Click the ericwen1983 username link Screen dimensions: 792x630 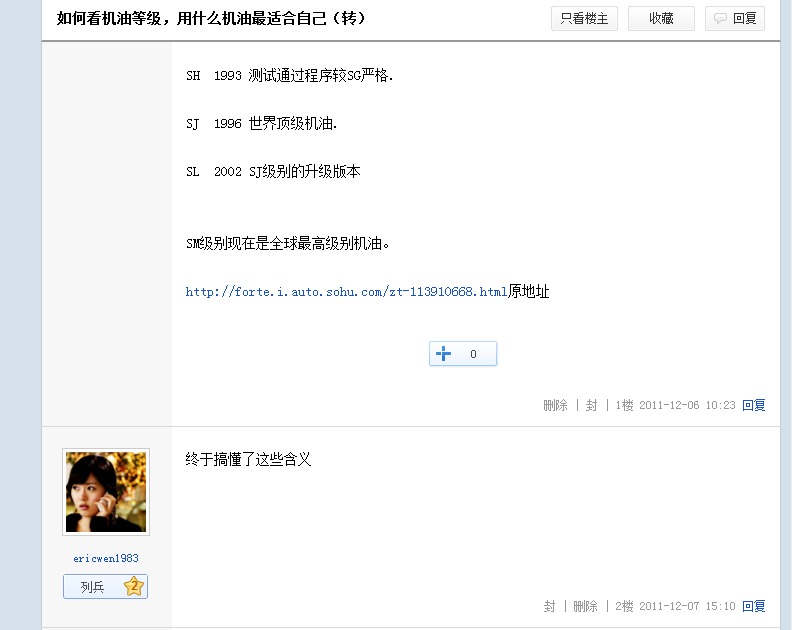[106, 558]
